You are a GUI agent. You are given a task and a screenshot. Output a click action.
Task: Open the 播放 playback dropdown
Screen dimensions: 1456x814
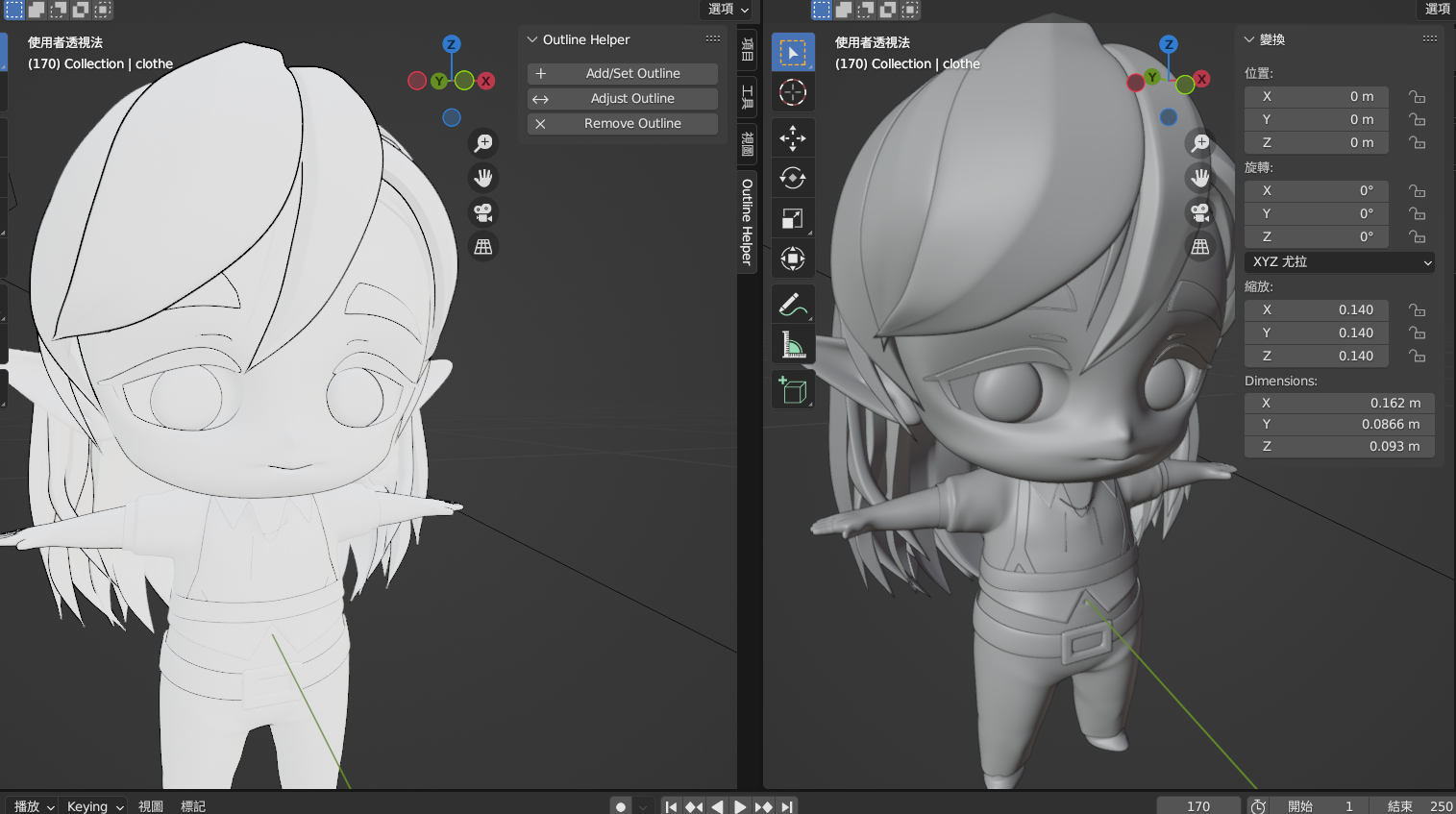click(x=33, y=806)
